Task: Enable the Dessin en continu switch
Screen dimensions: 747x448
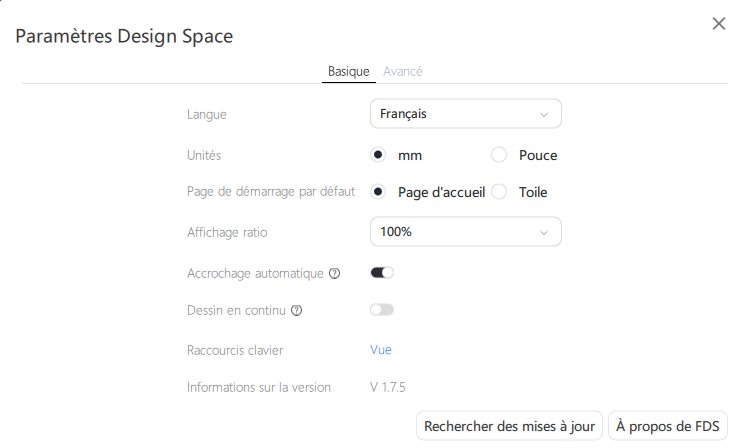Action: pos(382,310)
